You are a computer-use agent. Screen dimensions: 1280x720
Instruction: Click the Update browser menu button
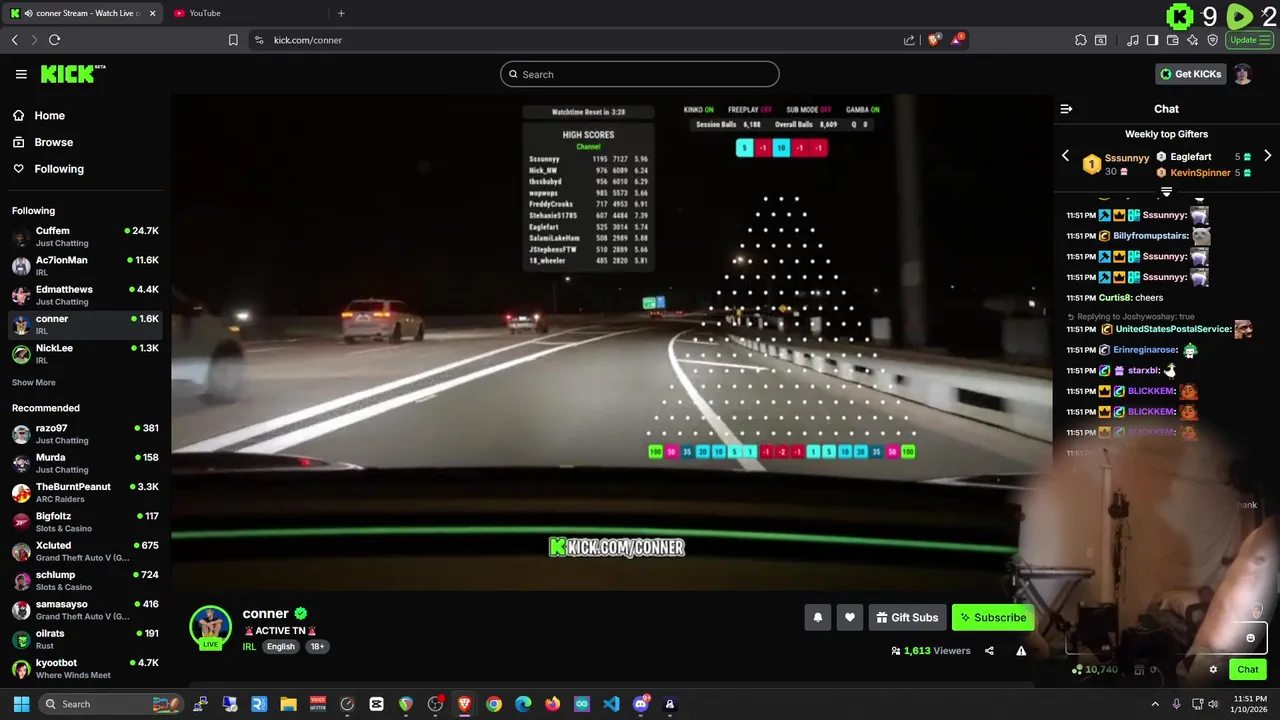tap(1250, 40)
